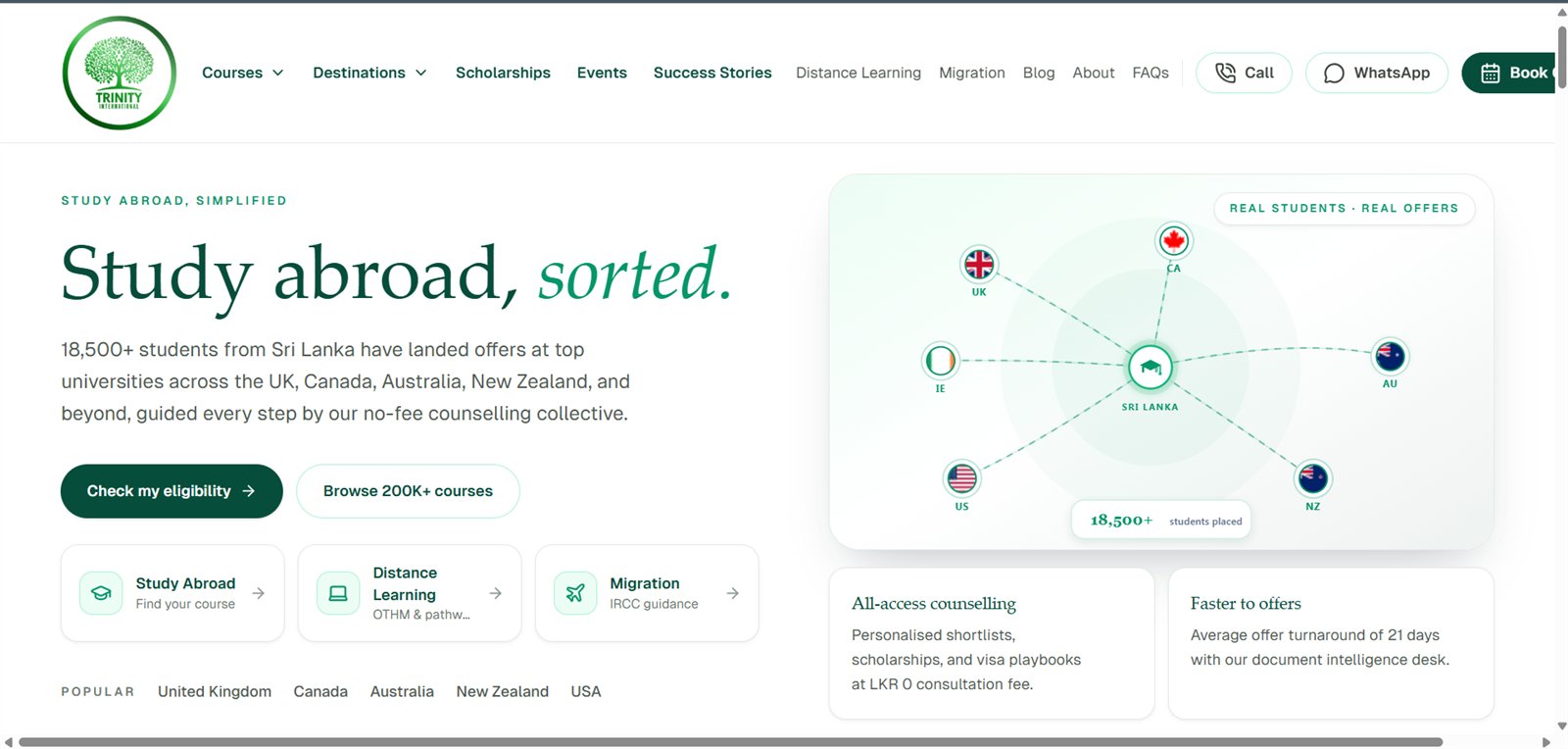Click the Check my eligibility button

(x=171, y=491)
